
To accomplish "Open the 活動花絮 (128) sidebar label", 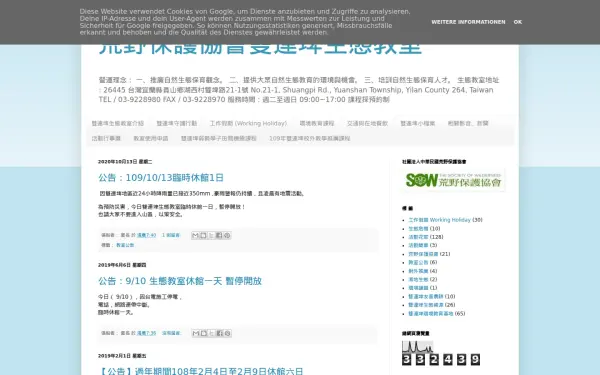I will coord(418,237).
